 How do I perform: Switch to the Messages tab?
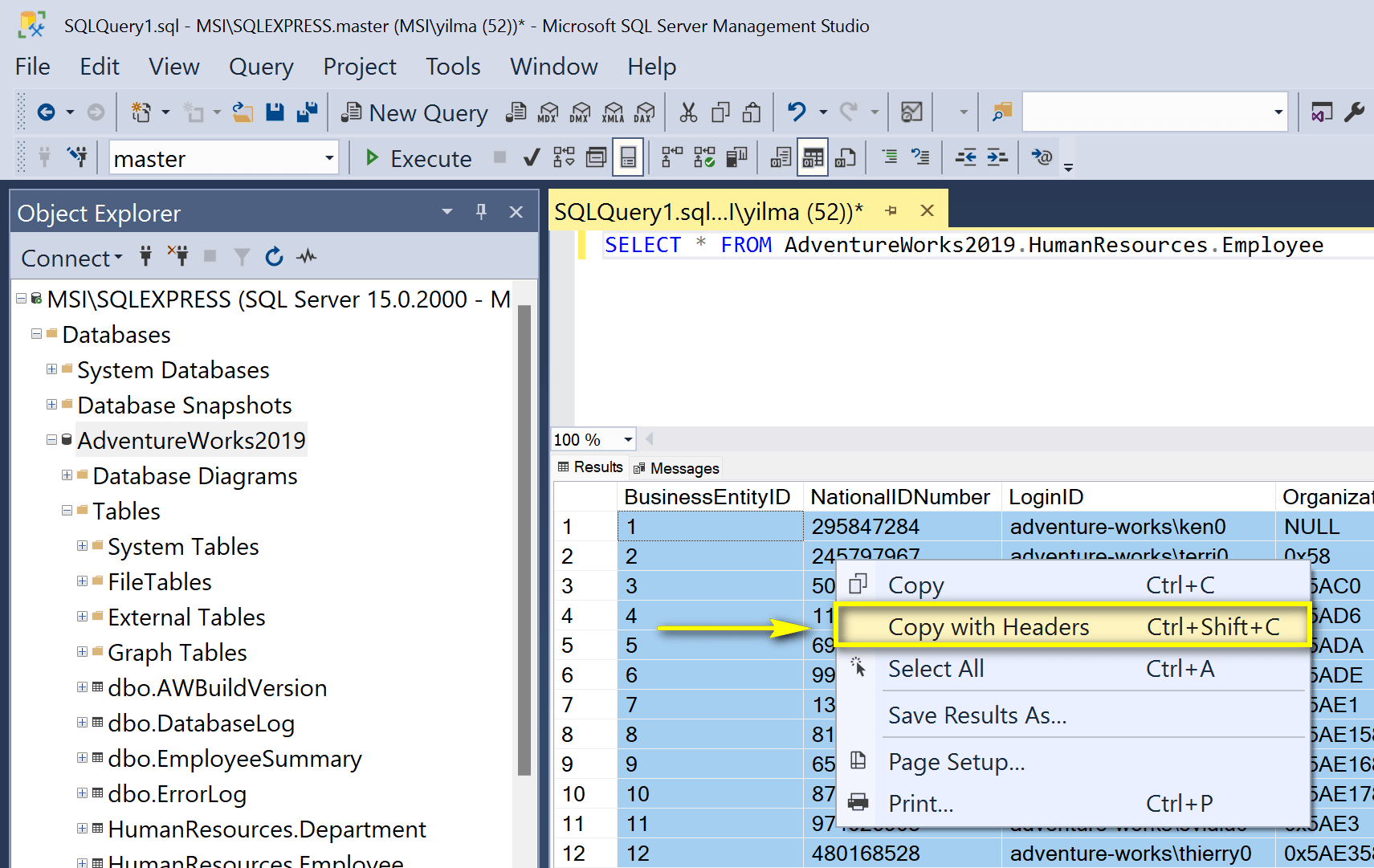tap(676, 468)
